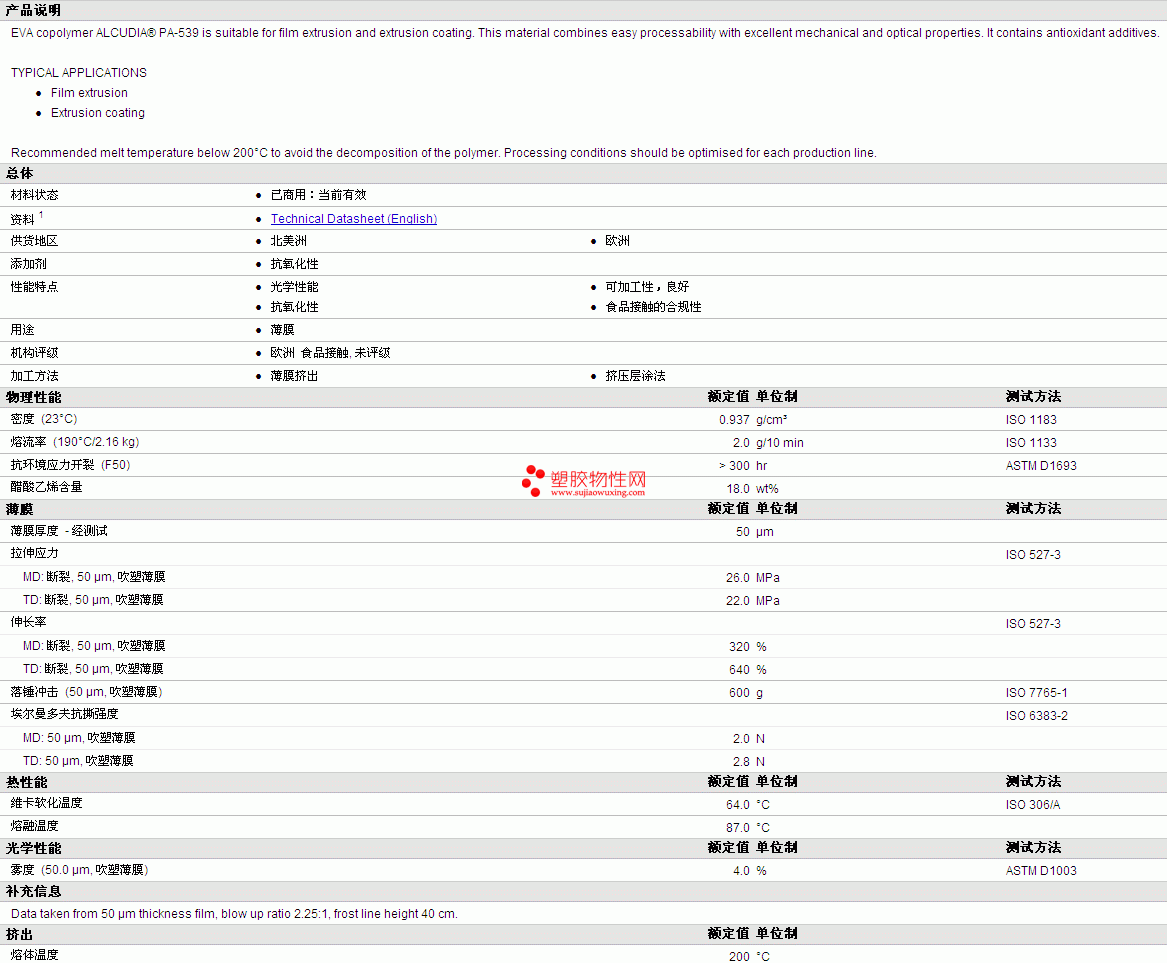
Task: Click the ISO 1133 test method
Action: [1032, 444]
